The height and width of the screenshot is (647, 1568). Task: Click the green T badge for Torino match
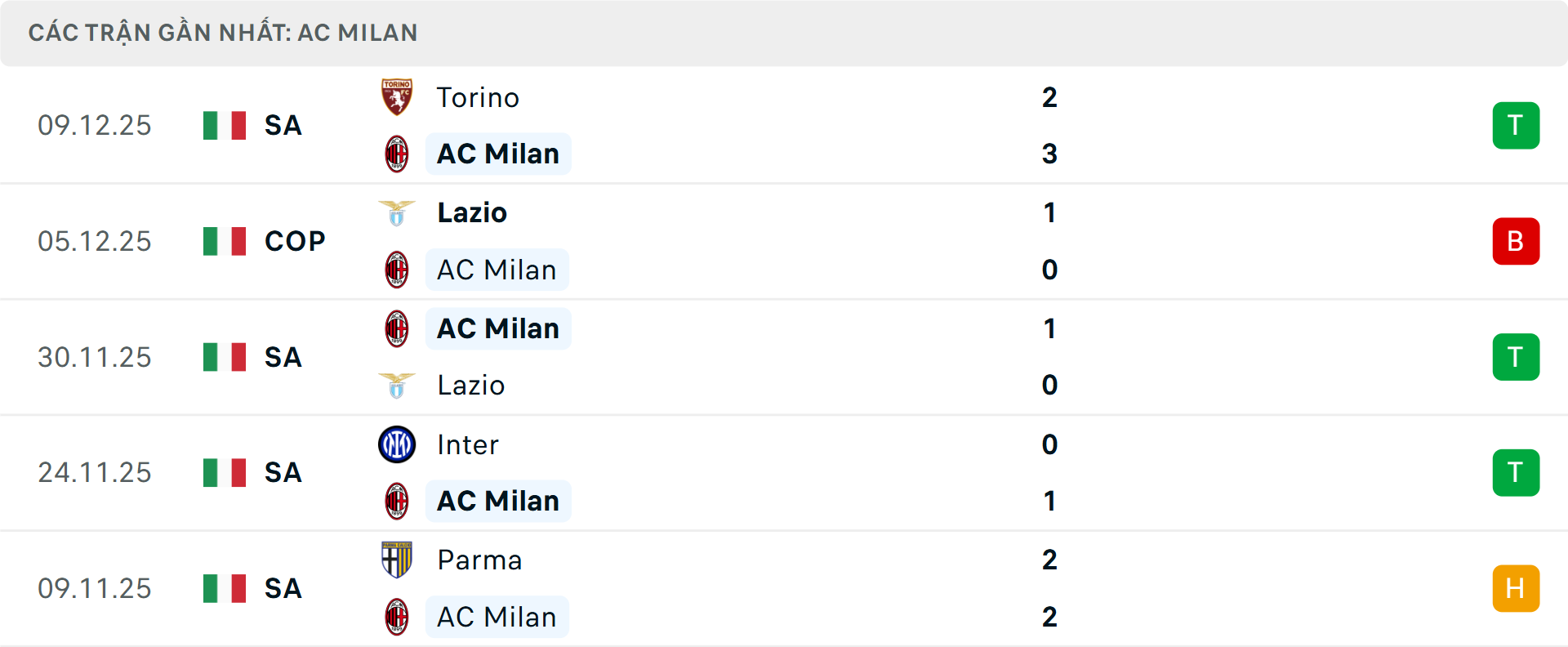[1516, 125]
